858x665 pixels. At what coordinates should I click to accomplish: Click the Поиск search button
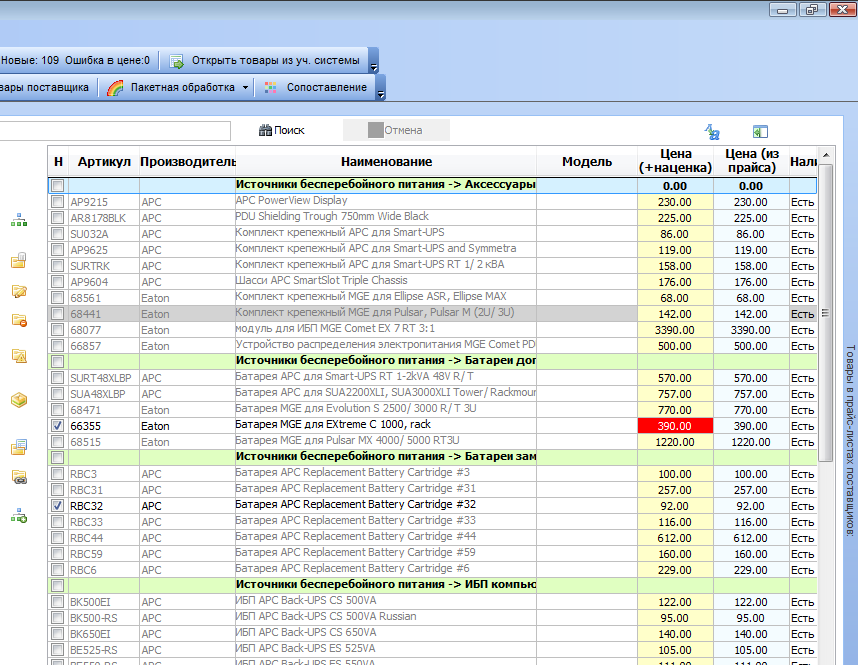282,130
